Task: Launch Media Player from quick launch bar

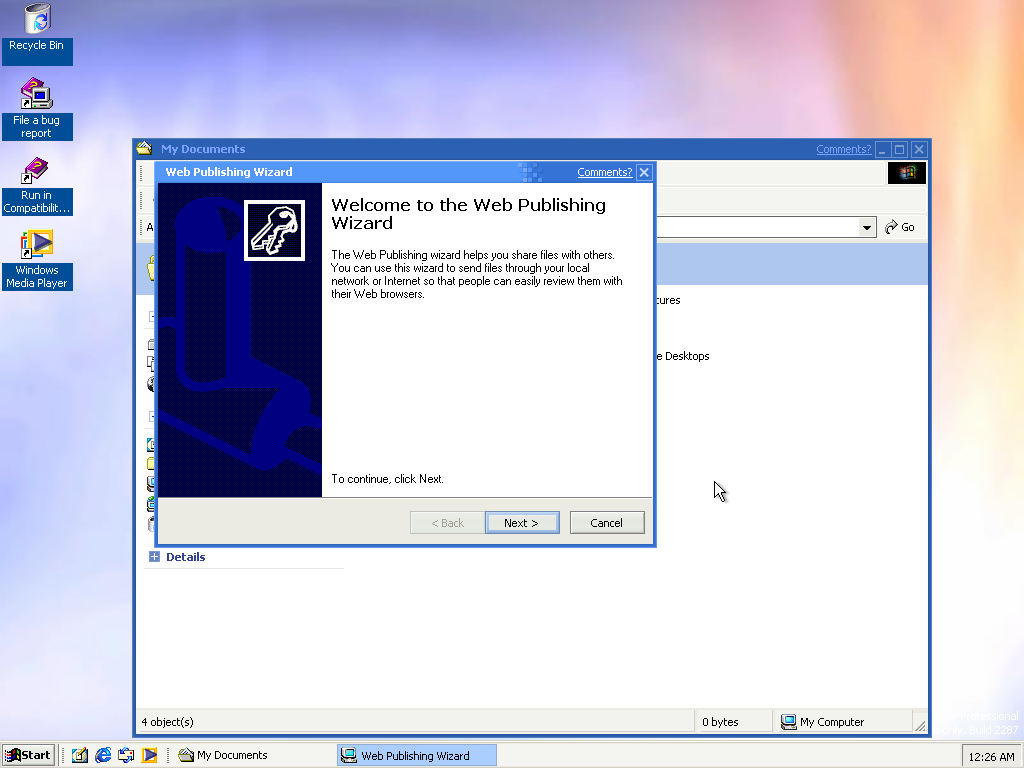Action: pyautogui.click(x=150, y=756)
